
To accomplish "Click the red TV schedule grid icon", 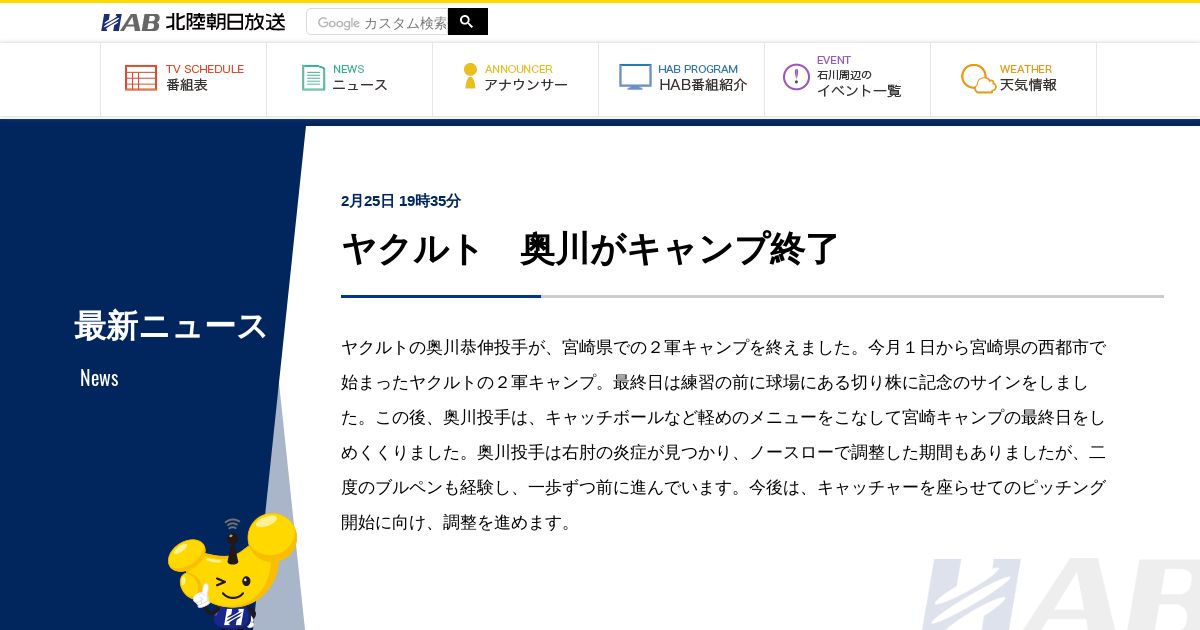I will (x=141, y=78).
